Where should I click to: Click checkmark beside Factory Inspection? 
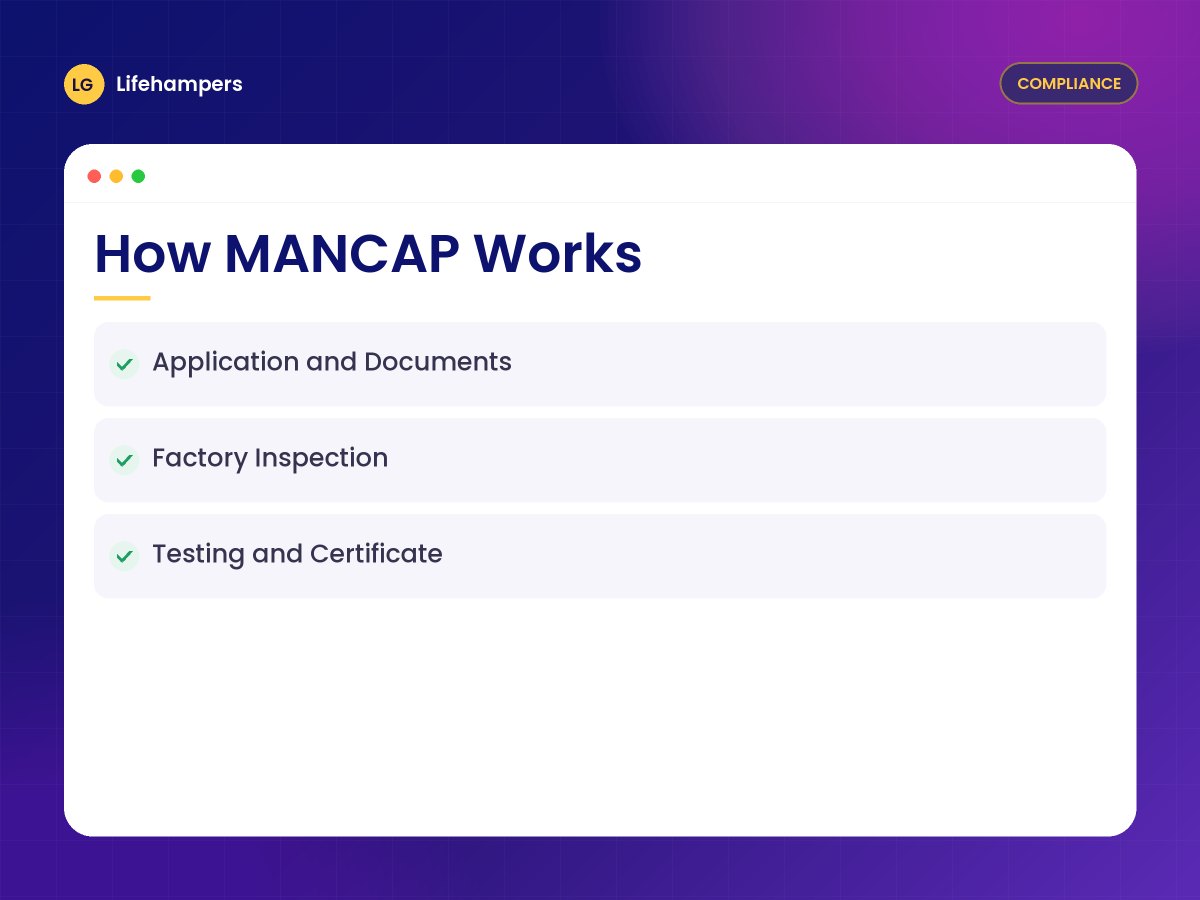pyautogui.click(x=124, y=460)
